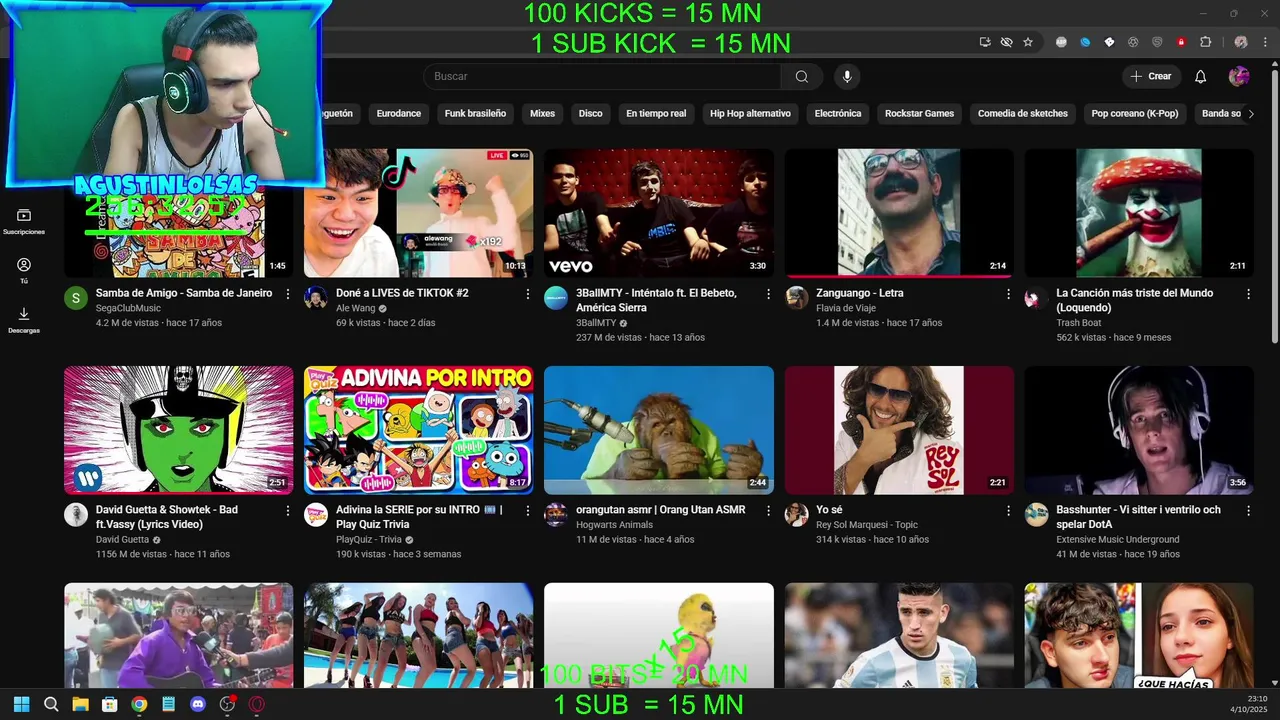Select the En tiempo real chip

click(656, 114)
